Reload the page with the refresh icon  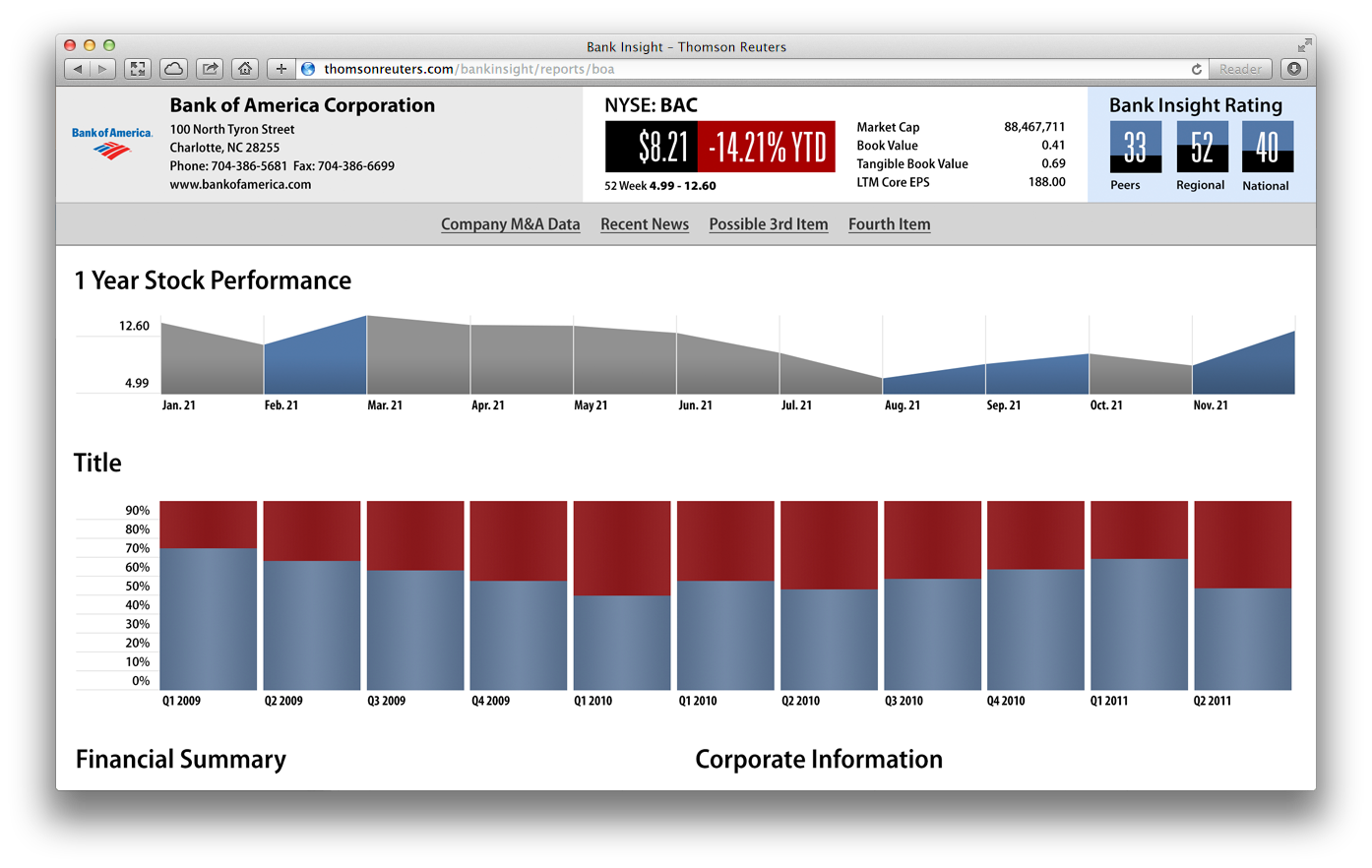pos(1196,69)
